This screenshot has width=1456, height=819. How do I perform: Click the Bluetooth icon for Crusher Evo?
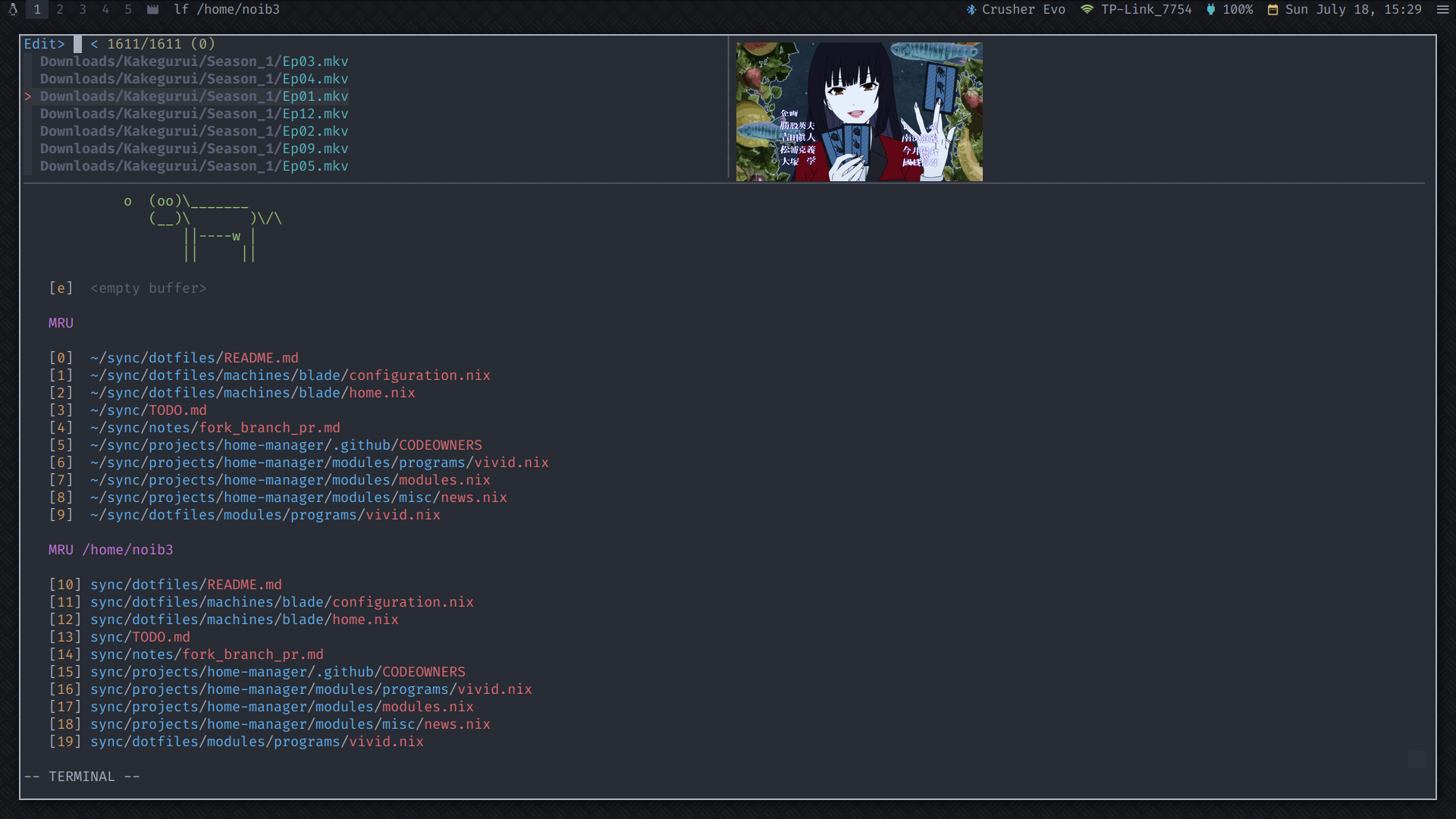click(x=971, y=10)
